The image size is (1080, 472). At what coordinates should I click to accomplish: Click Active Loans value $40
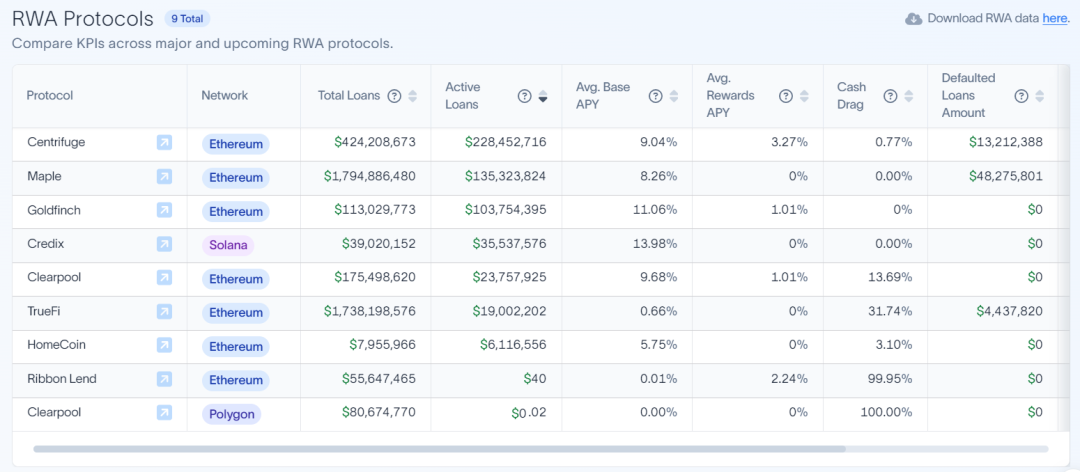[x=534, y=378]
